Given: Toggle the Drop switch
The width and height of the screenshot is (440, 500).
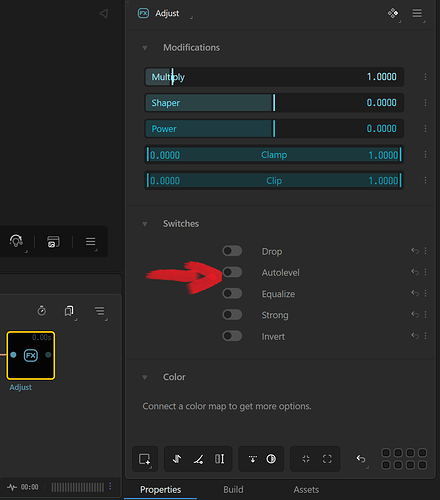Looking at the screenshot, I should [x=232, y=251].
